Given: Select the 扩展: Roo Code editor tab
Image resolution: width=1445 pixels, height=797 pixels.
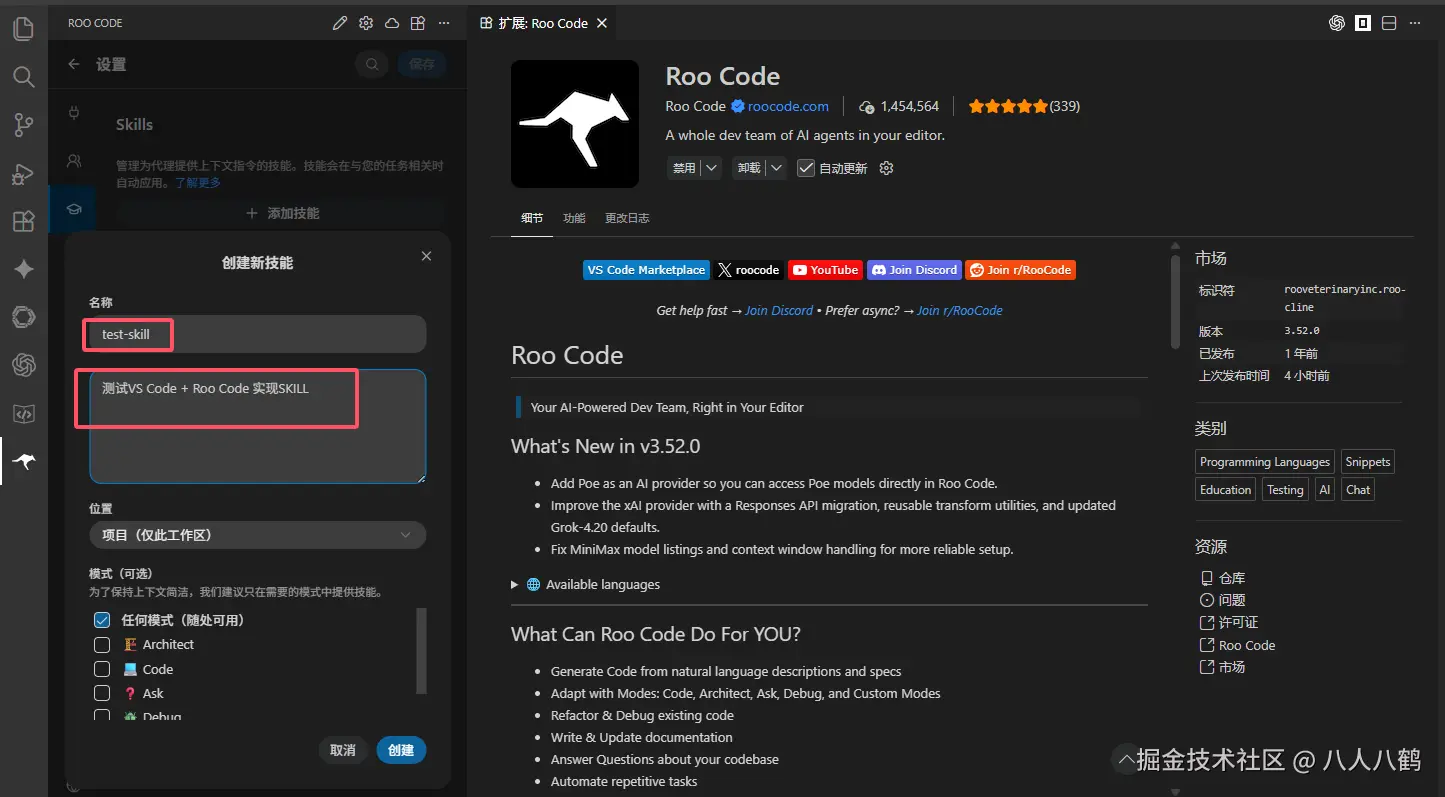Looking at the screenshot, I should click(x=544, y=23).
